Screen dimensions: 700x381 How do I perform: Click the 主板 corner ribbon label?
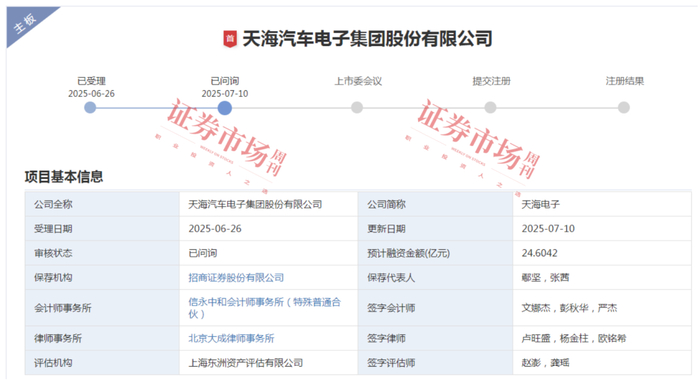[25, 23]
